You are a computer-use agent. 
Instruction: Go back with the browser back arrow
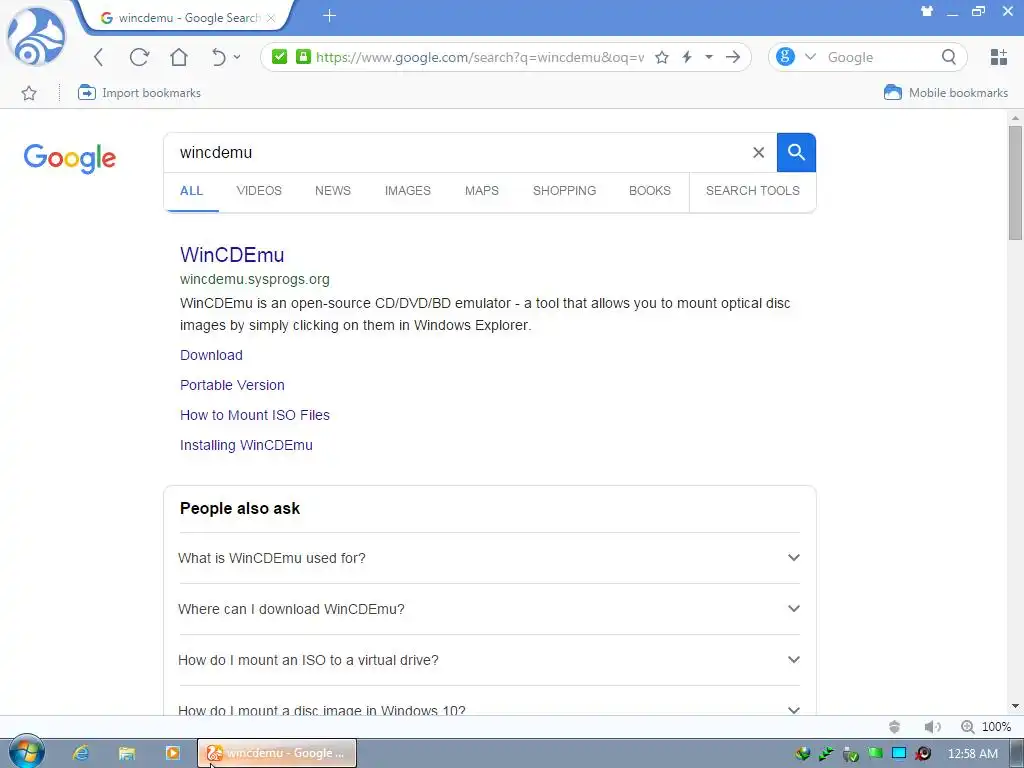(x=99, y=57)
